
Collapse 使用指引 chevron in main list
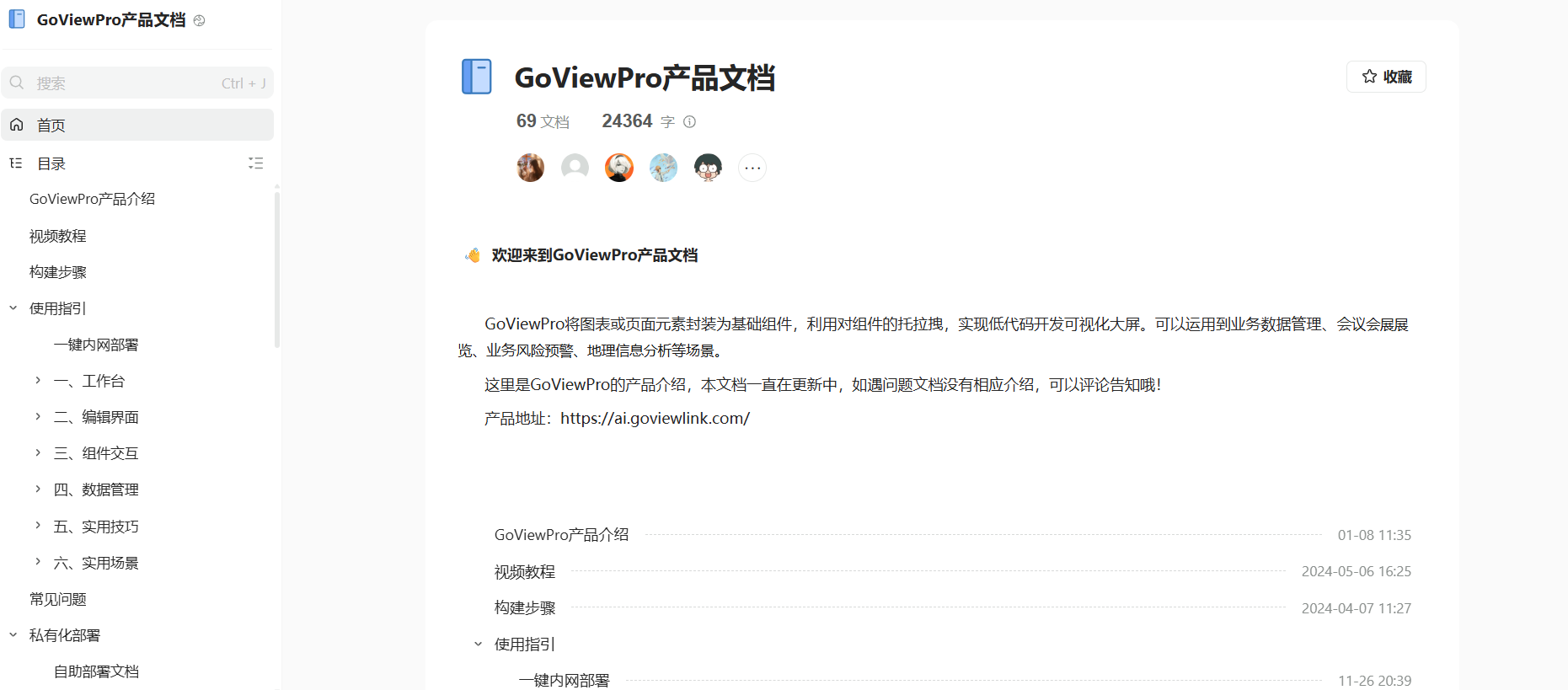pyautogui.click(x=478, y=645)
